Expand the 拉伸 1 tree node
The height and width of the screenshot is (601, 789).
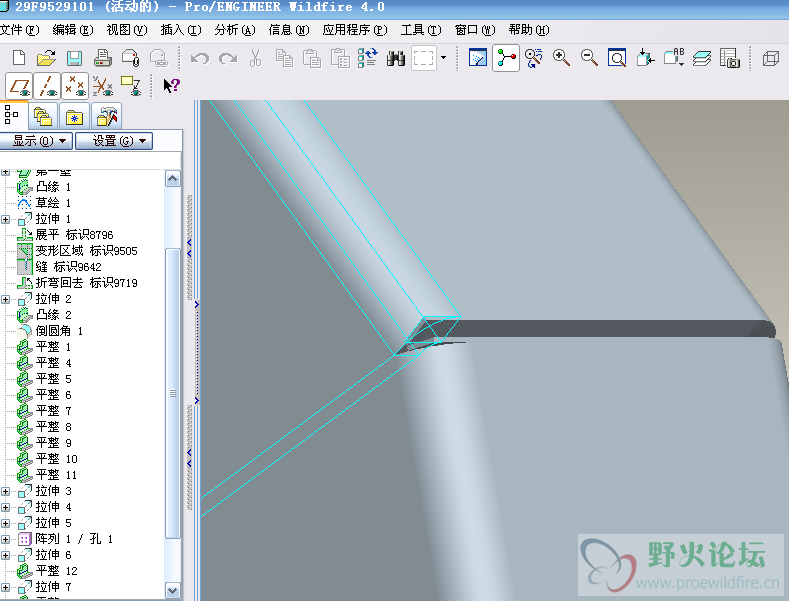tap(6, 219)
